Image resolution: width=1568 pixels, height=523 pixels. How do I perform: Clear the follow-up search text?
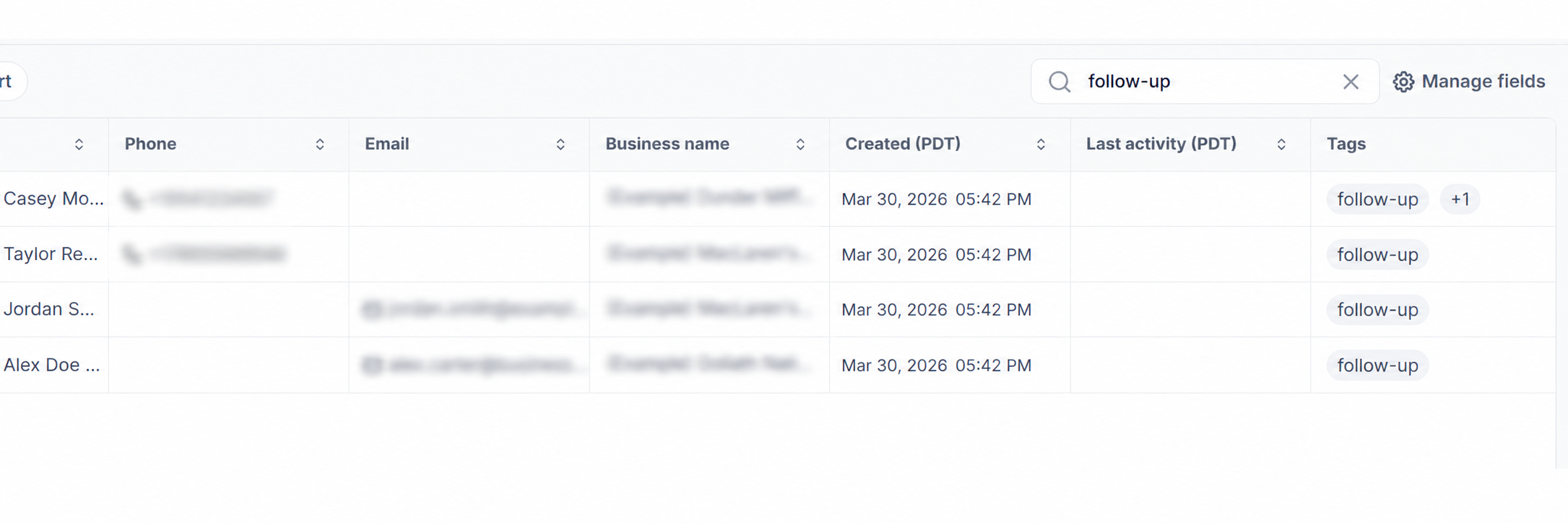pos(1351,82)
